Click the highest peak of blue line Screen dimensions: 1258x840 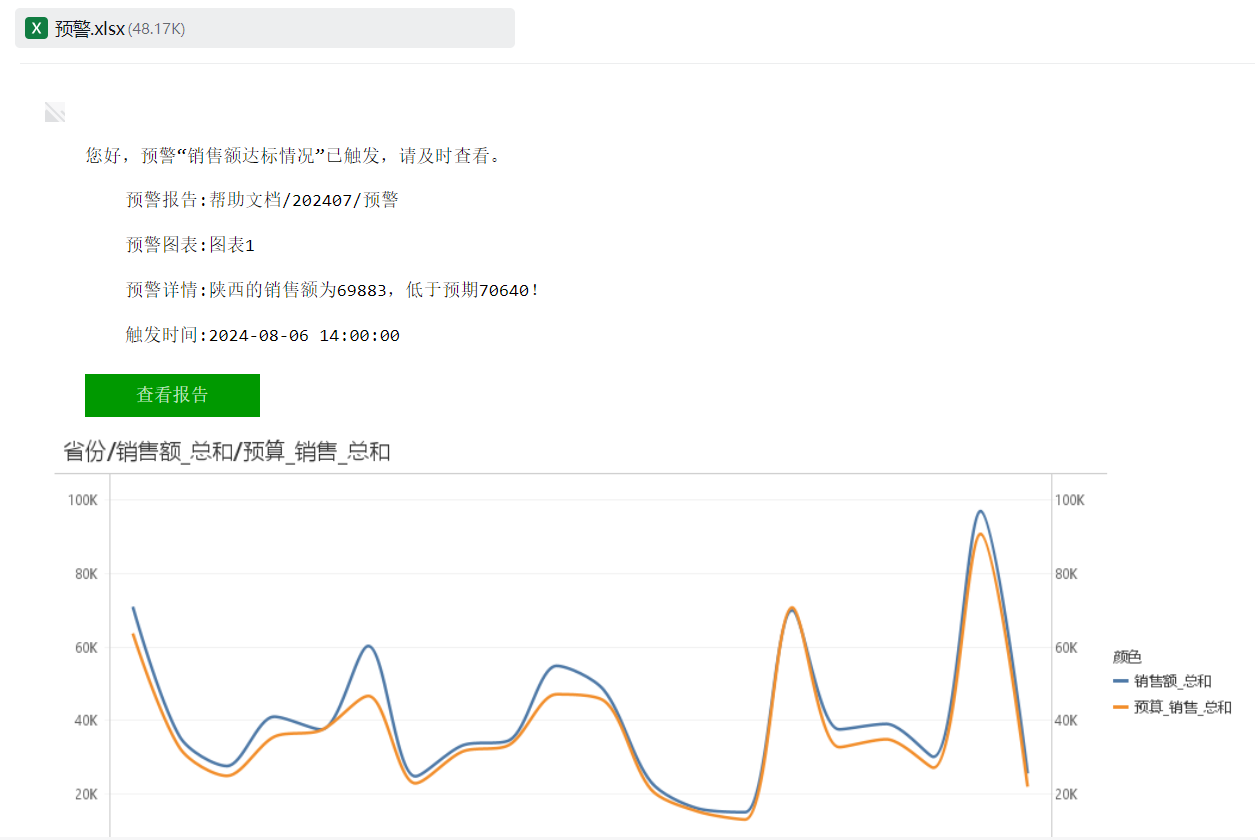pyautogui.click(x=980, y=511)
